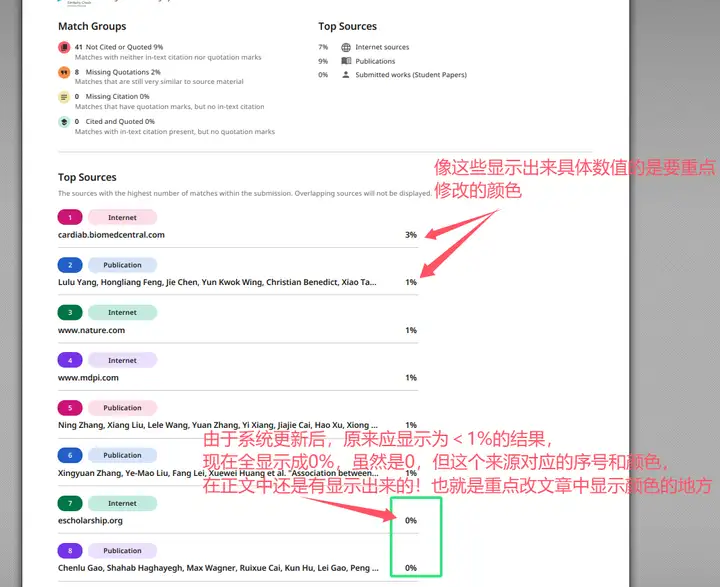Select source number 2 badge
The image size is (720, 587).
click(x=70, y=265)
